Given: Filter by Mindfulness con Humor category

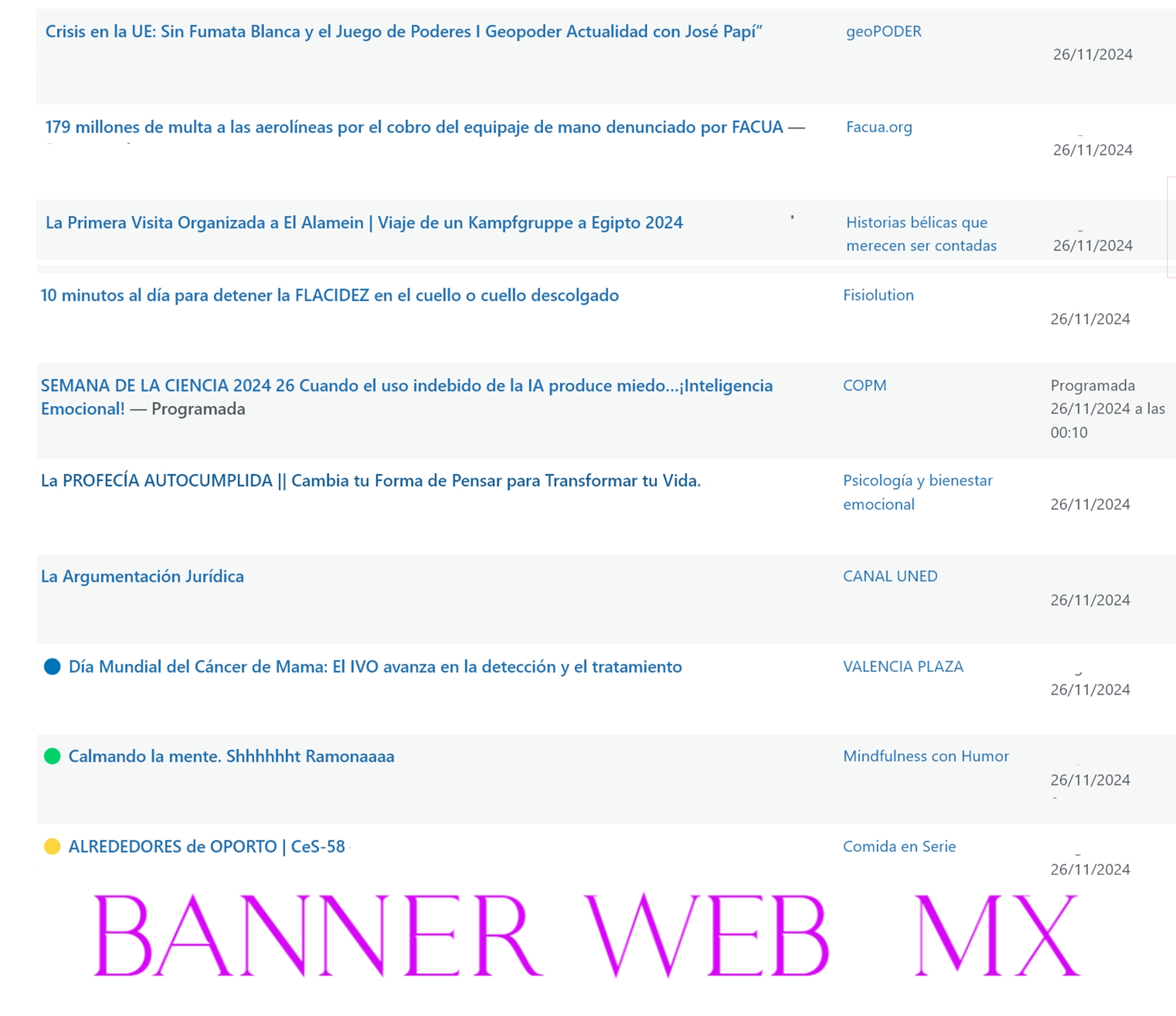Looking at the screenshot, I should (x=925, y=756).
